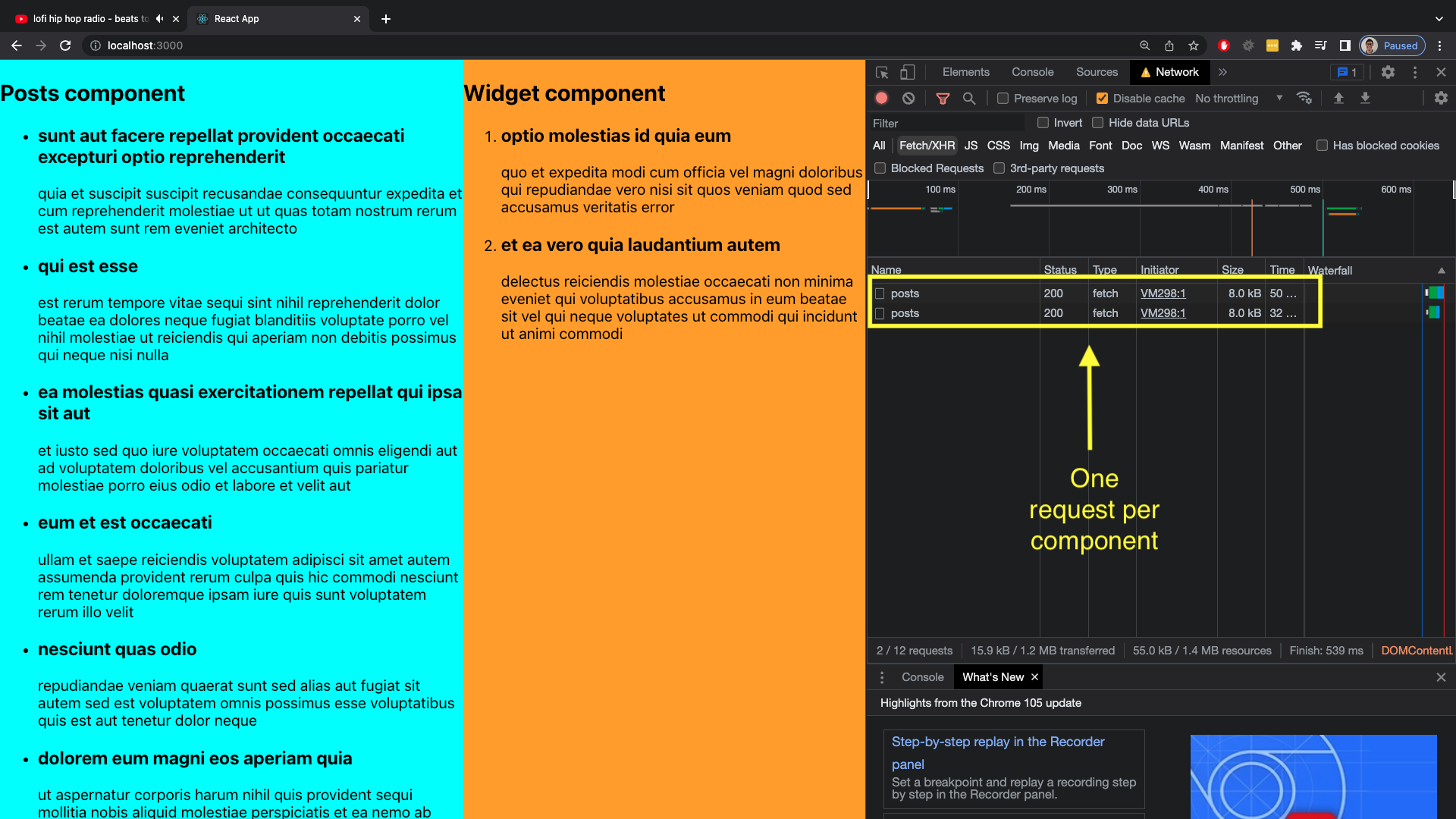The width and height of the screenshot is (1456, 819).
Task: Switch to the Fetch/XHR filter tab
Action: point(926,145)
